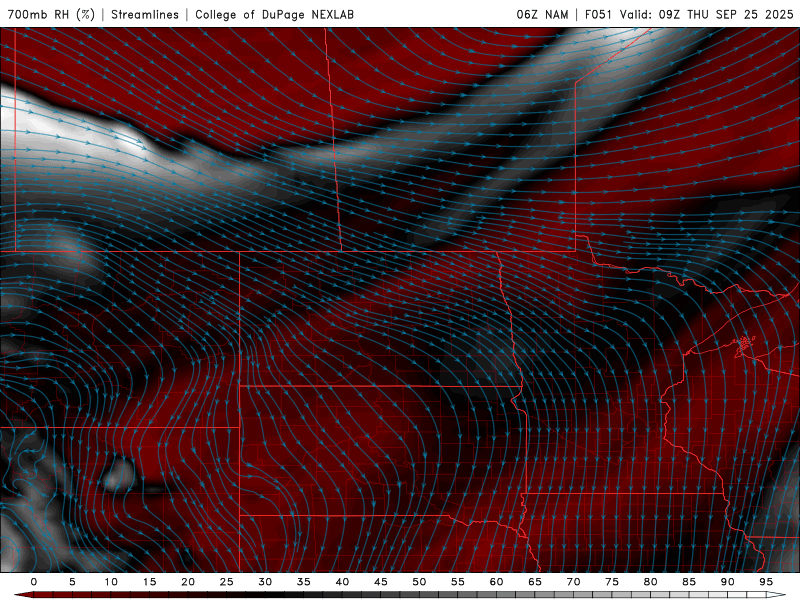
Task: Click the "Streamlines" label in the header
Action: click(x=145, y=14)
